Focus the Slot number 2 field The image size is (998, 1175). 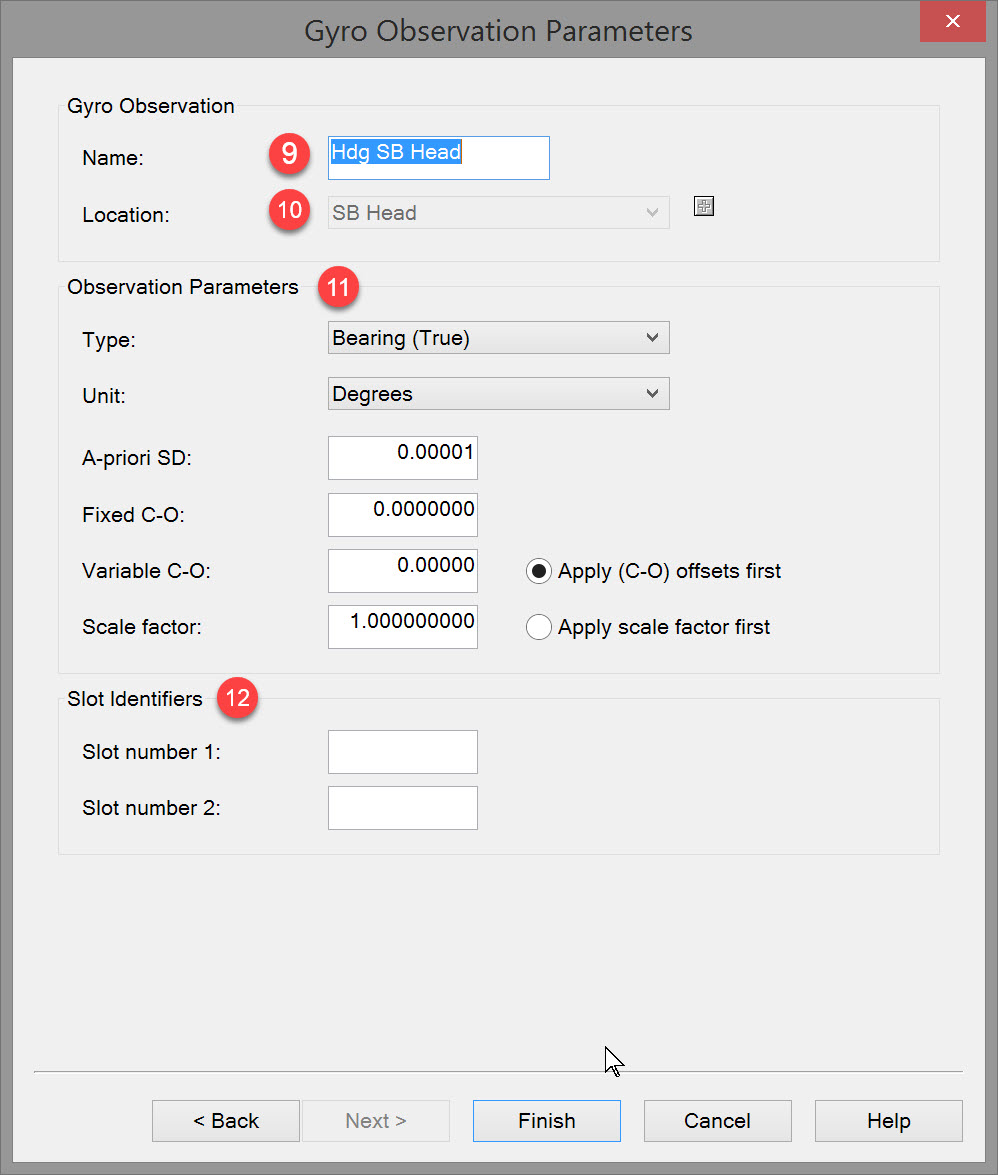coord(403,808)
